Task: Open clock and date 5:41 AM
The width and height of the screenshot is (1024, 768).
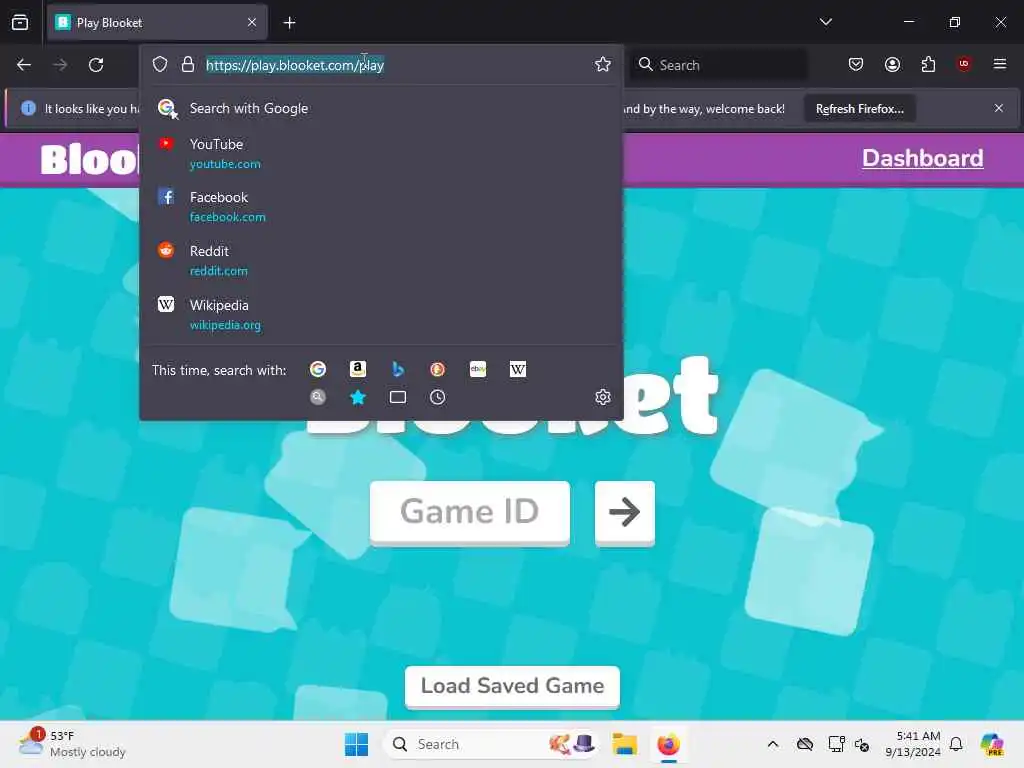Action: pos(912,744)
